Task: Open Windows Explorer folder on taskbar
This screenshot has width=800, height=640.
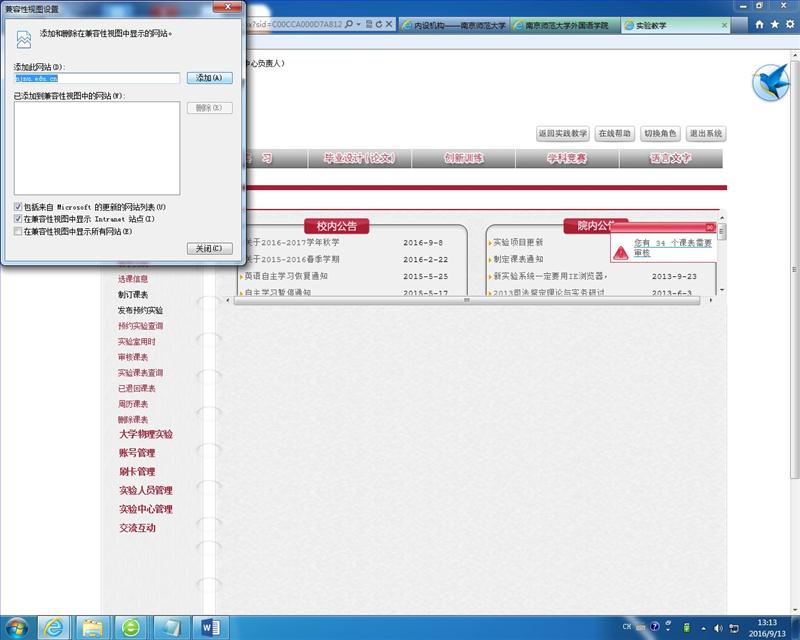Action: pos(92,626)
